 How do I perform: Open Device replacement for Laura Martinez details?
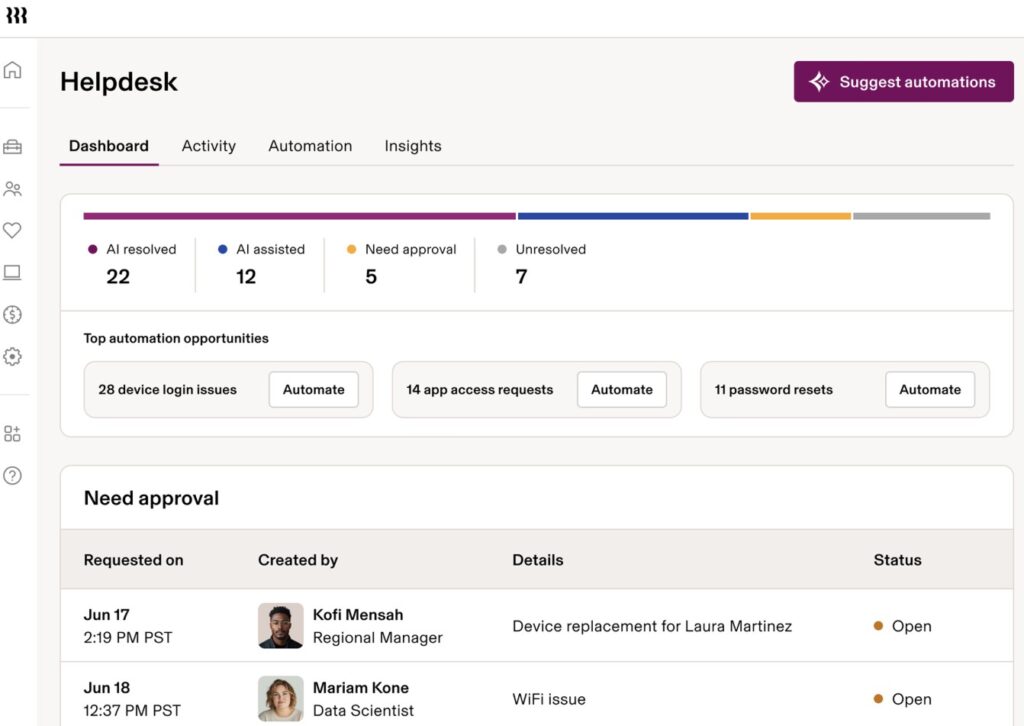[652, 626]
